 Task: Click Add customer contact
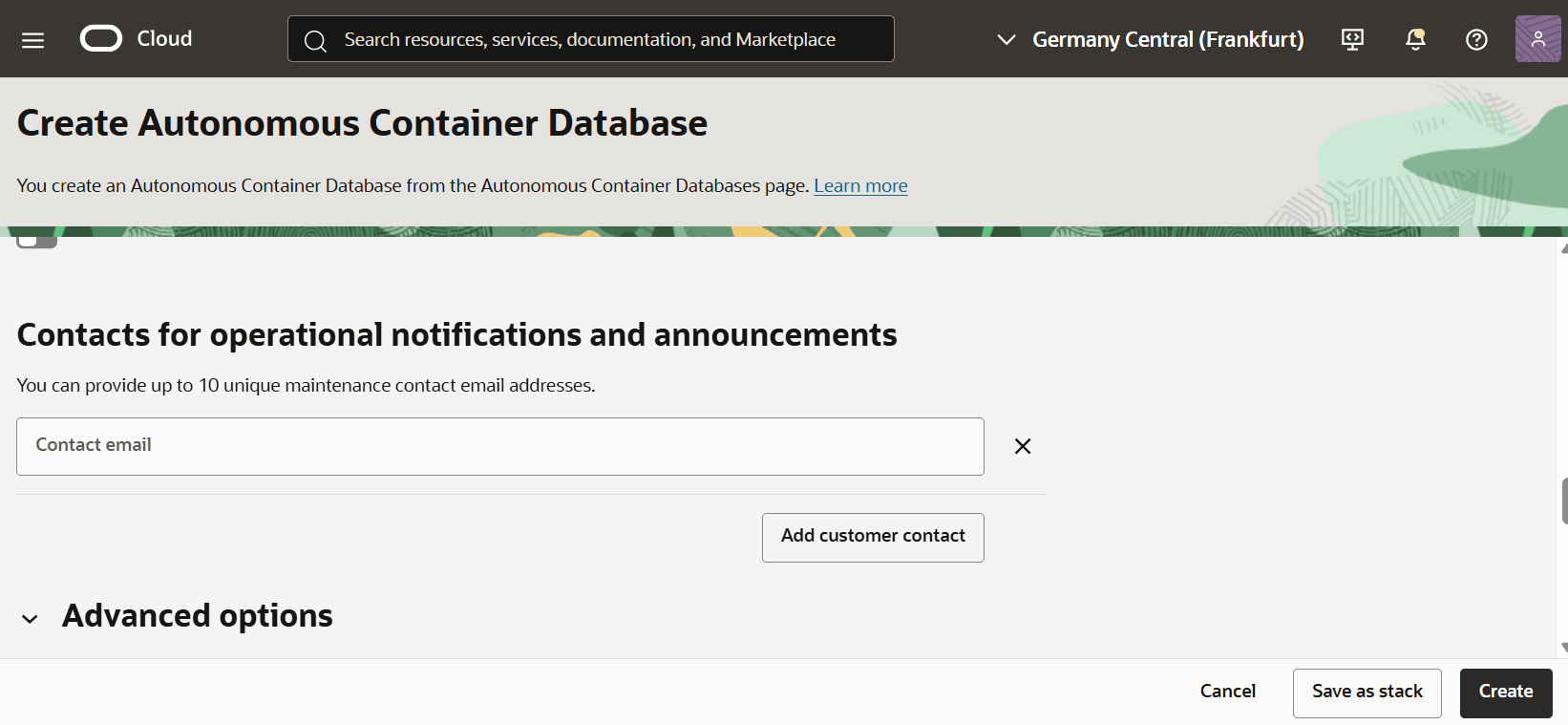873,538
